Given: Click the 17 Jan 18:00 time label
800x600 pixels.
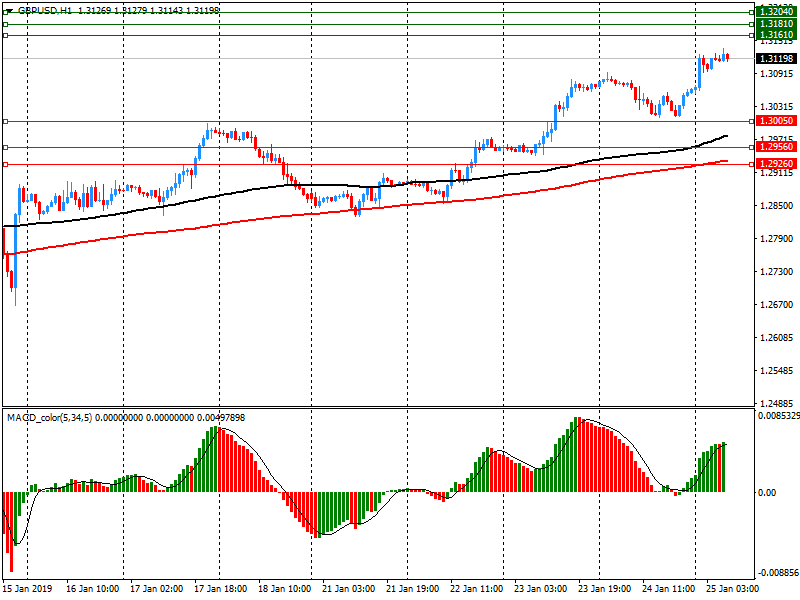Looking at the screenshot, I should 220,588.
